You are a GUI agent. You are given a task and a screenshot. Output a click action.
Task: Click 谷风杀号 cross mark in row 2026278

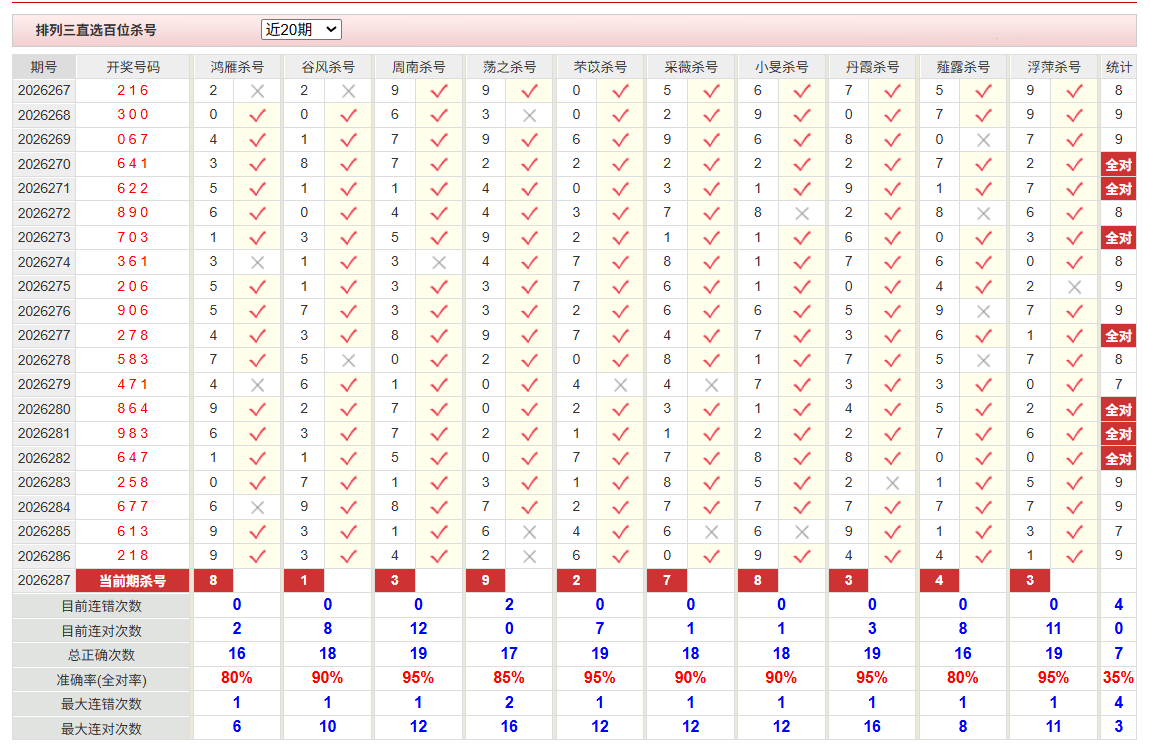tap(348, 360)
